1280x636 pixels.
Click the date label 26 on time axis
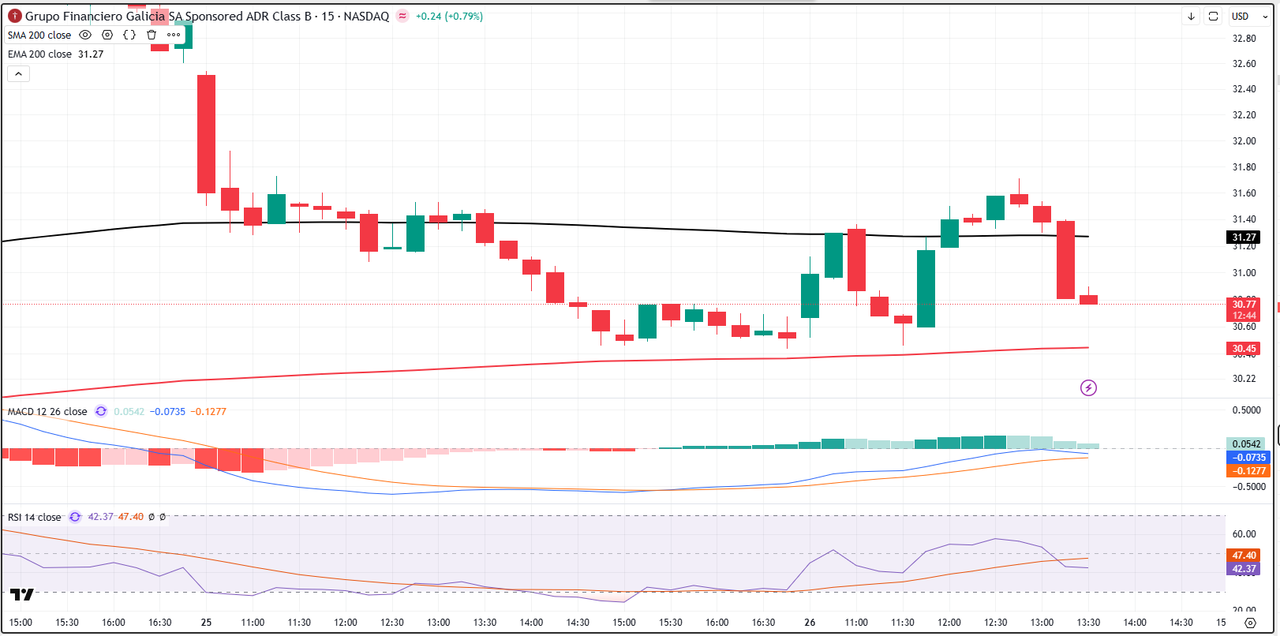pyautogui.click(x=809, y=622)
